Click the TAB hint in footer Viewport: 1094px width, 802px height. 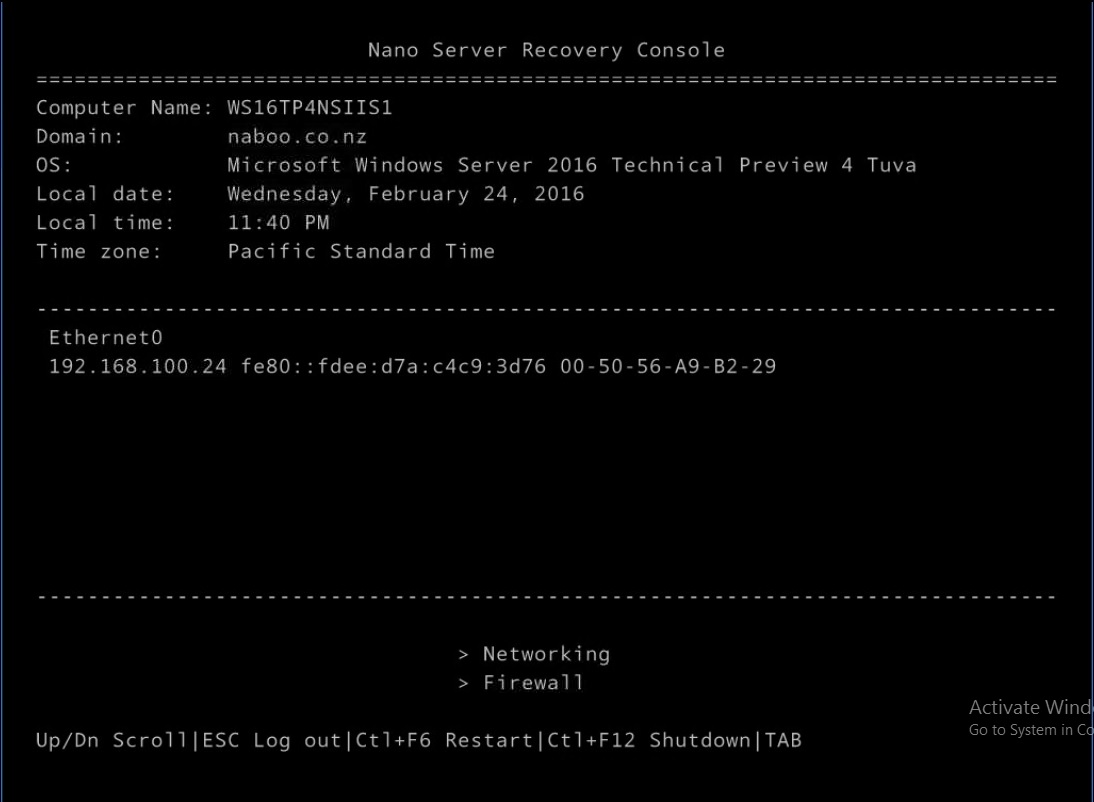click(783, 740)
